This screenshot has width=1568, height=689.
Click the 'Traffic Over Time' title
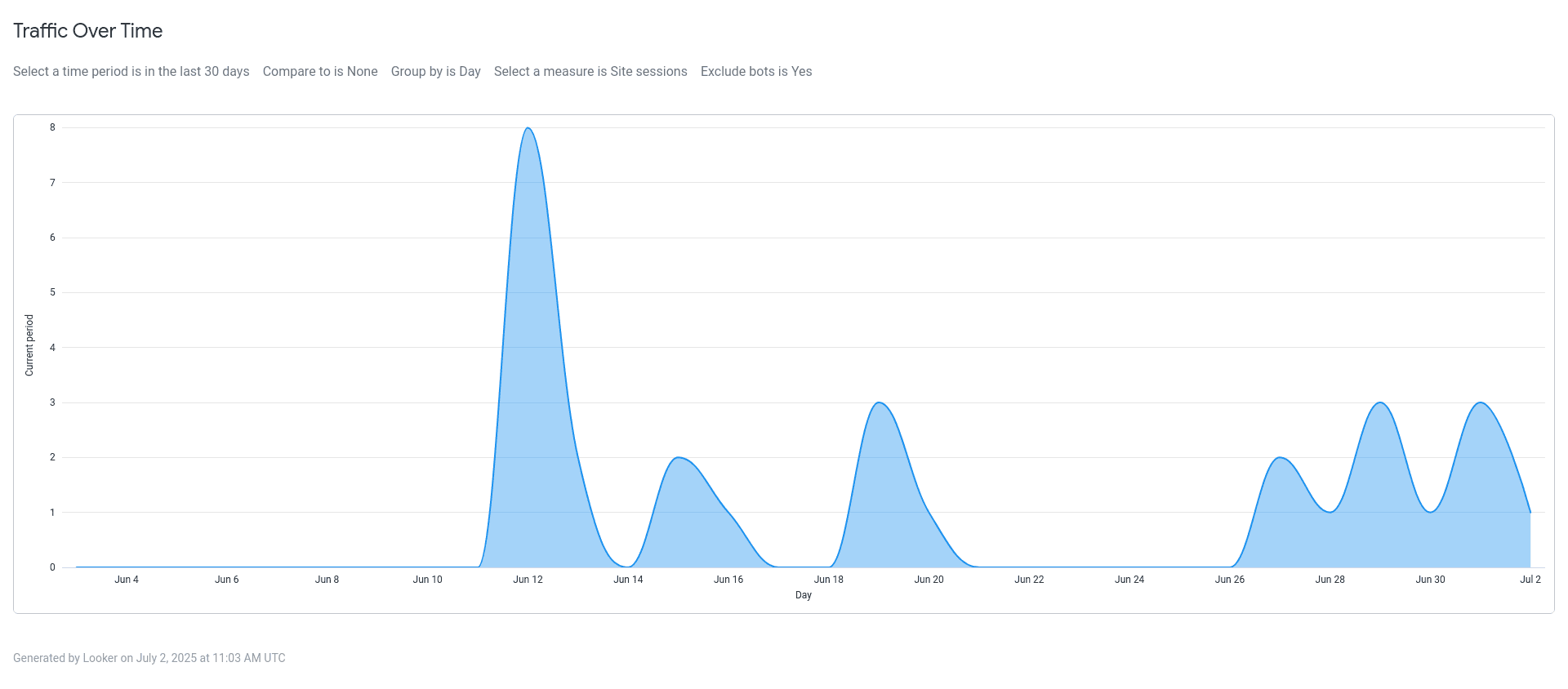point(88,31)
